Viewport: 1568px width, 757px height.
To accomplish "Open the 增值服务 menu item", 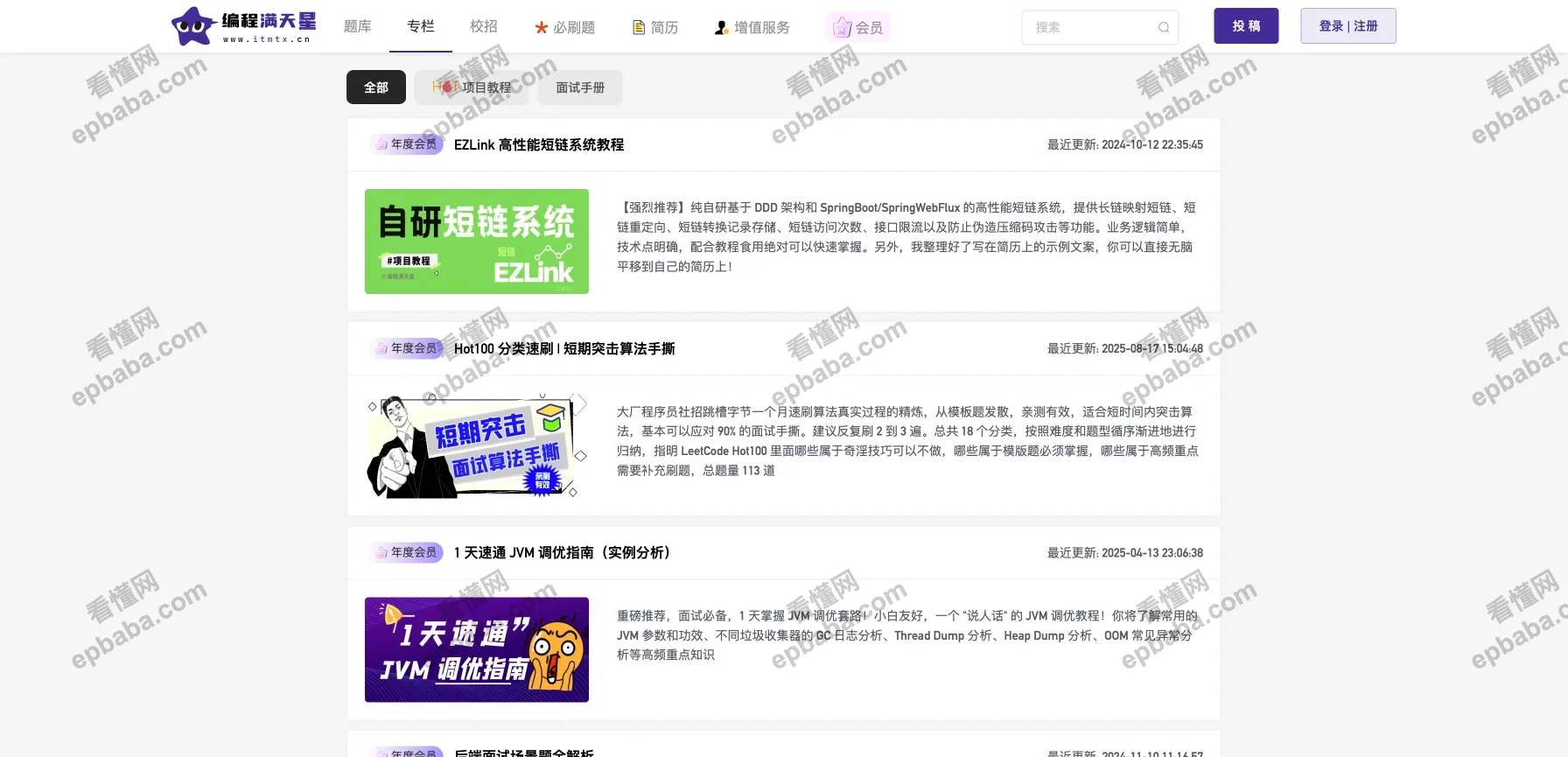I will (752, 27).
